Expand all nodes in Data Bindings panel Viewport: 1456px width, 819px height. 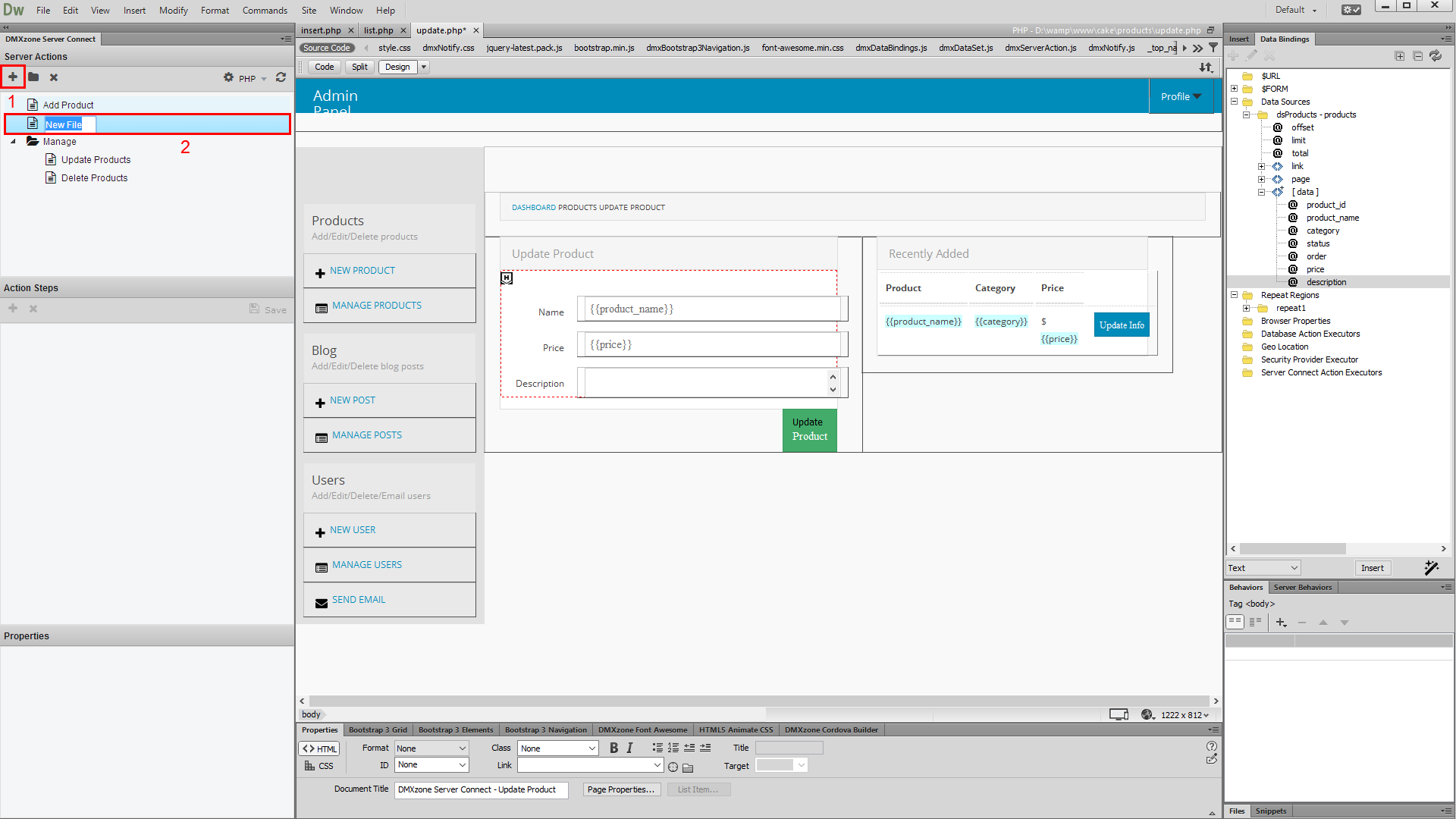coord(1400,56)
